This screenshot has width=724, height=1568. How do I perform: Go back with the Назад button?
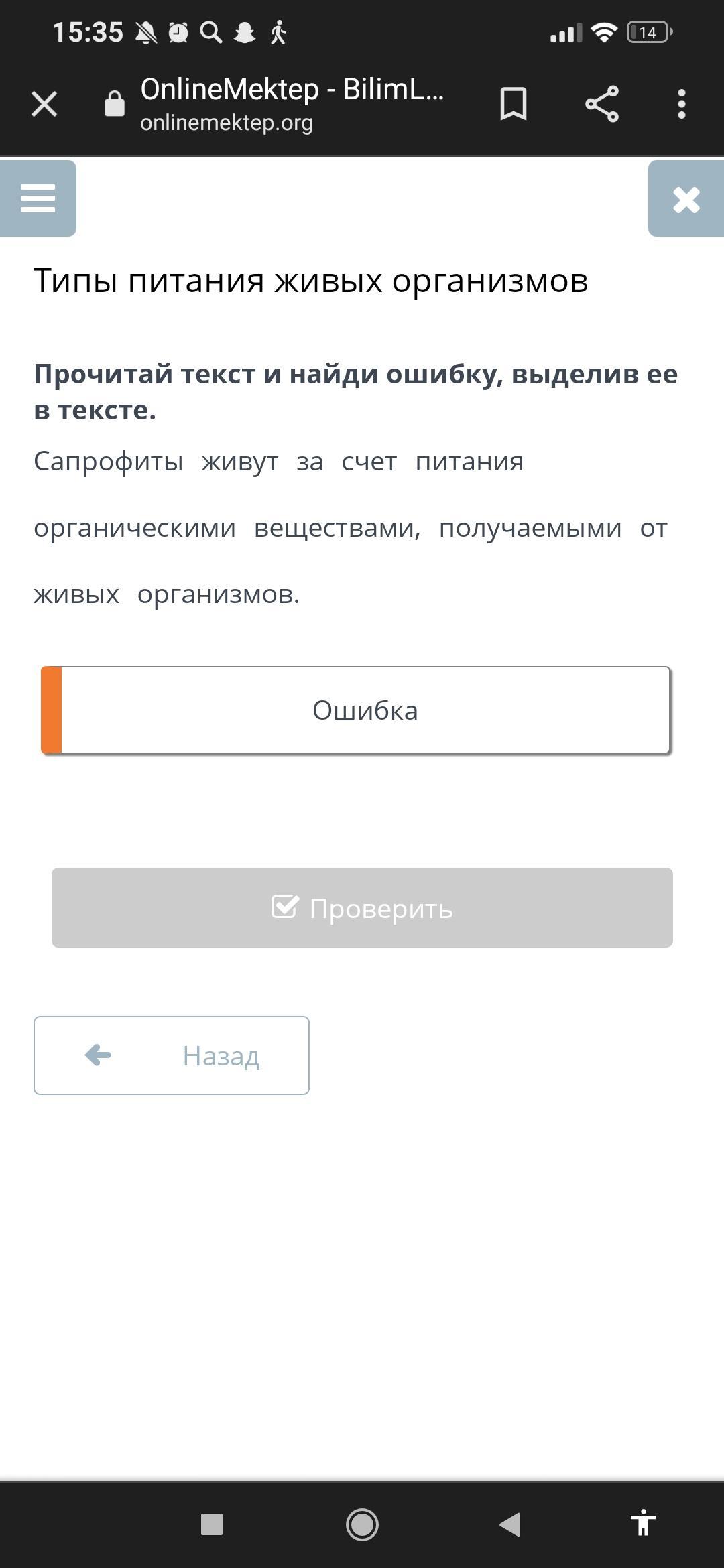[x=172, y=1055]
